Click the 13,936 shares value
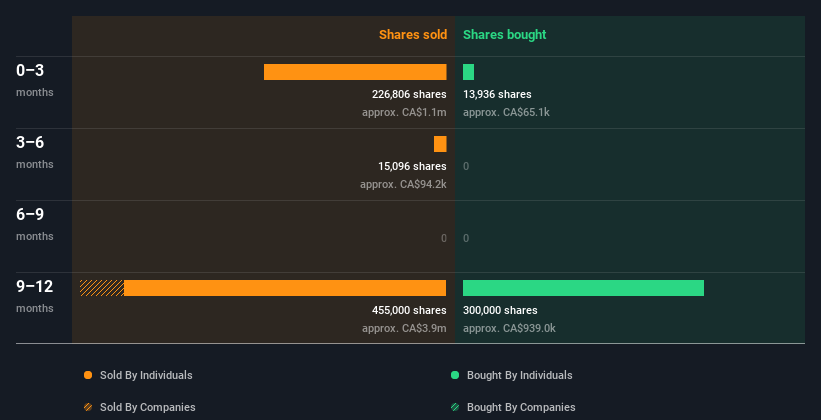 [497, 94]
